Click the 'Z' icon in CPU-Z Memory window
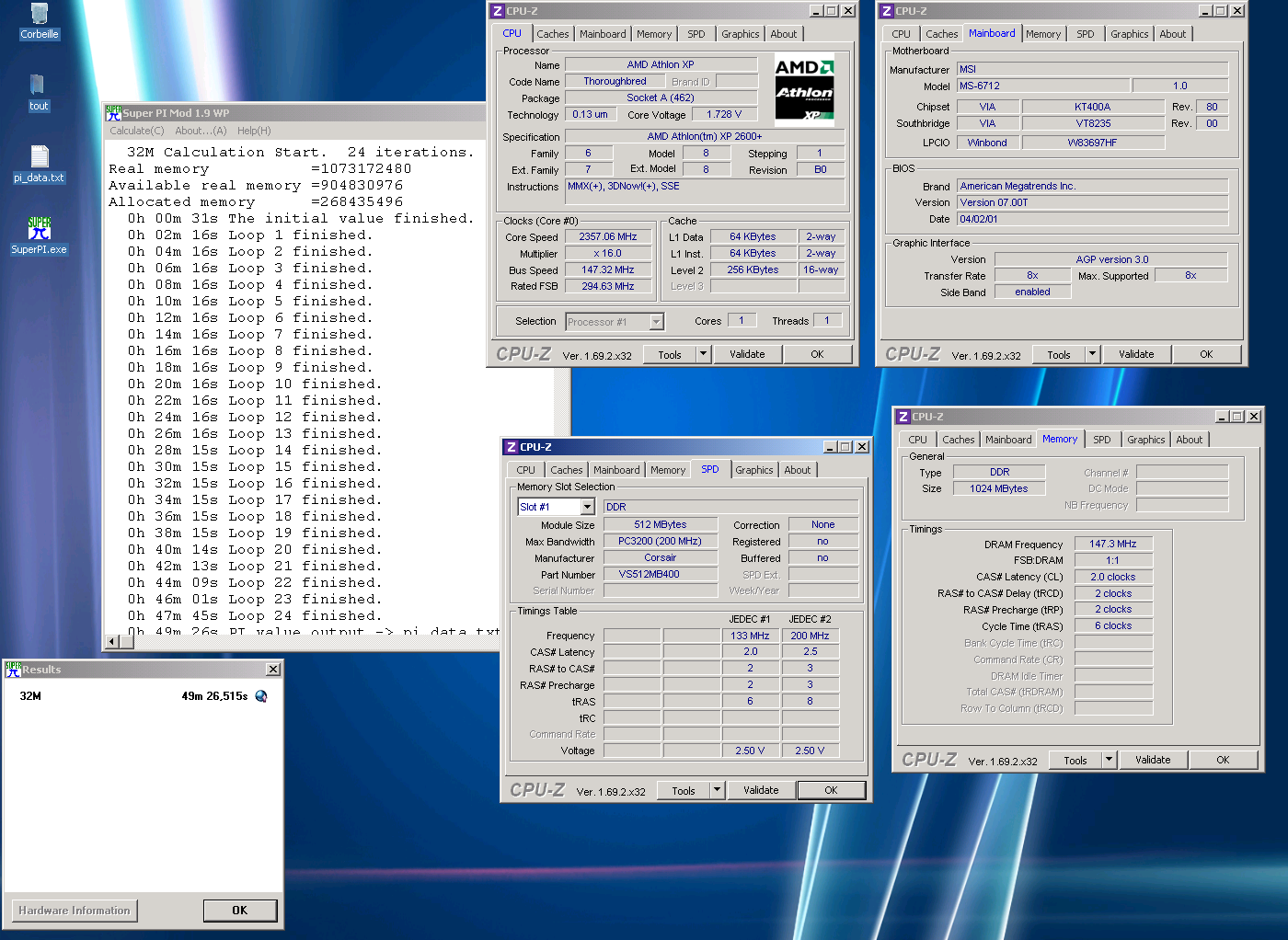Image resolution: width=1288 pixels, height=940 pixels. click(x=903, y=417)
